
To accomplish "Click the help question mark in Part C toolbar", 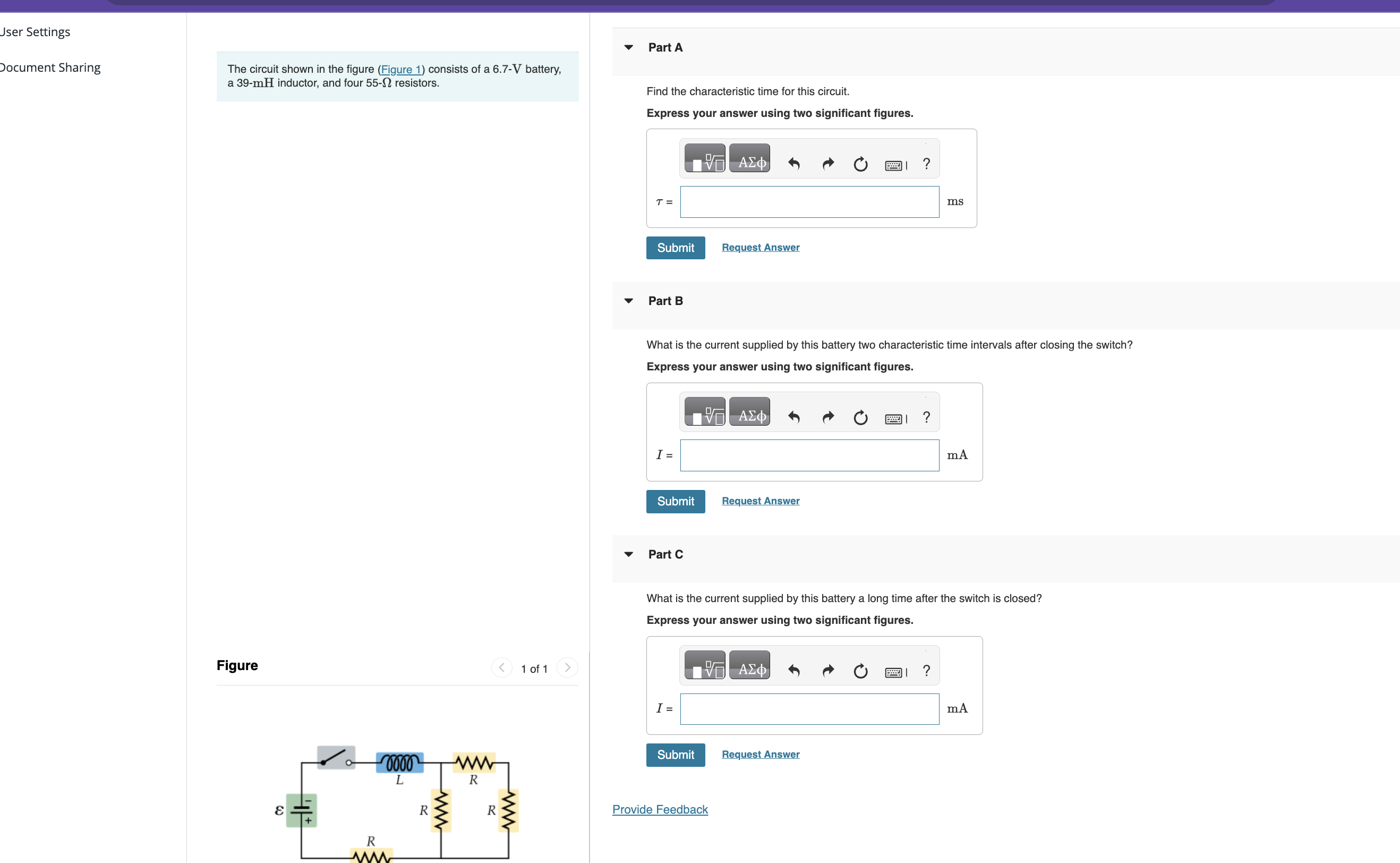I will coord(926,671).
